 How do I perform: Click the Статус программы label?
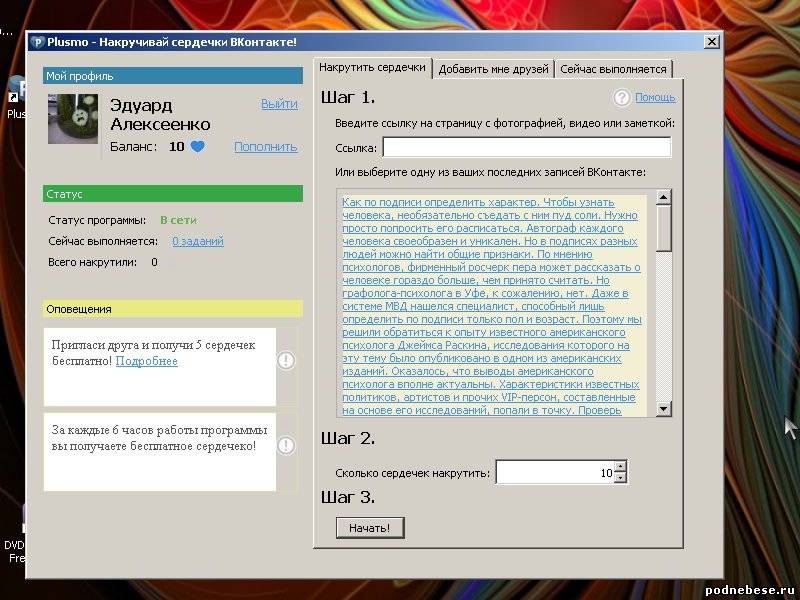click(97, 220)
